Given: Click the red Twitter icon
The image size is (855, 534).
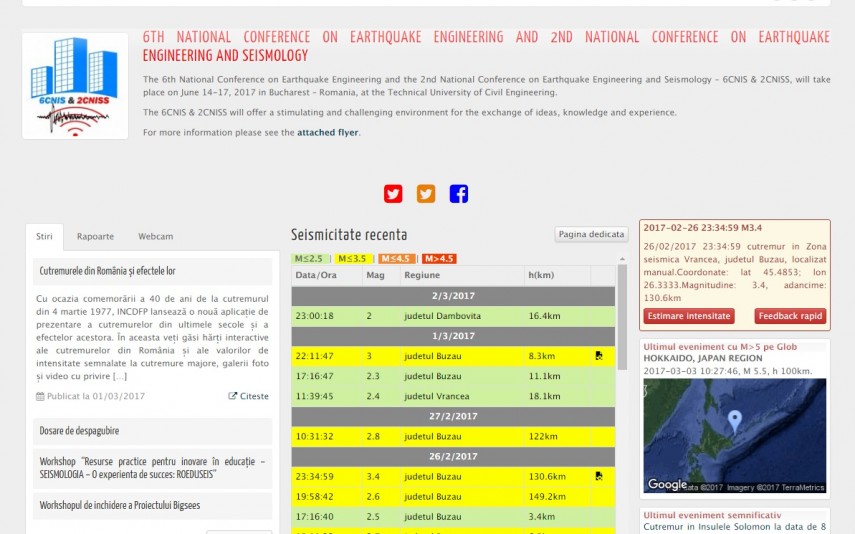Looking at the screenshot, I should point(393,194).
